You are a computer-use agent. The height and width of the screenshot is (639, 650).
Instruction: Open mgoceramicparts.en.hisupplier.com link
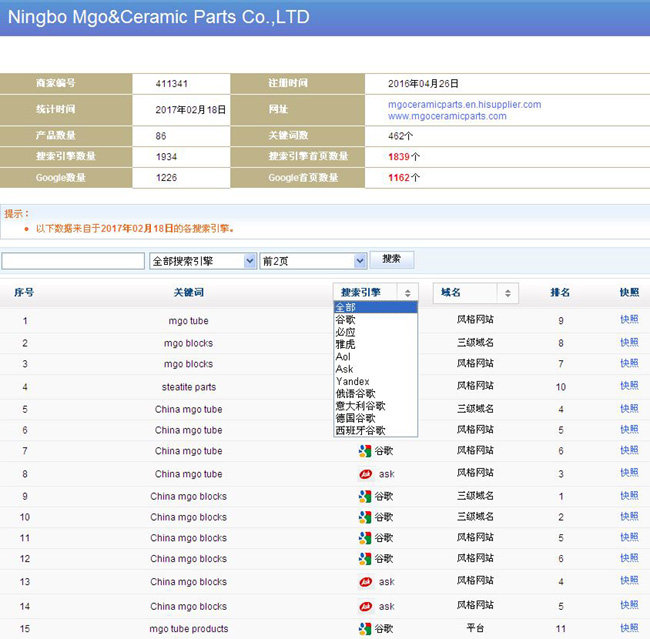[x=464, y=104]
